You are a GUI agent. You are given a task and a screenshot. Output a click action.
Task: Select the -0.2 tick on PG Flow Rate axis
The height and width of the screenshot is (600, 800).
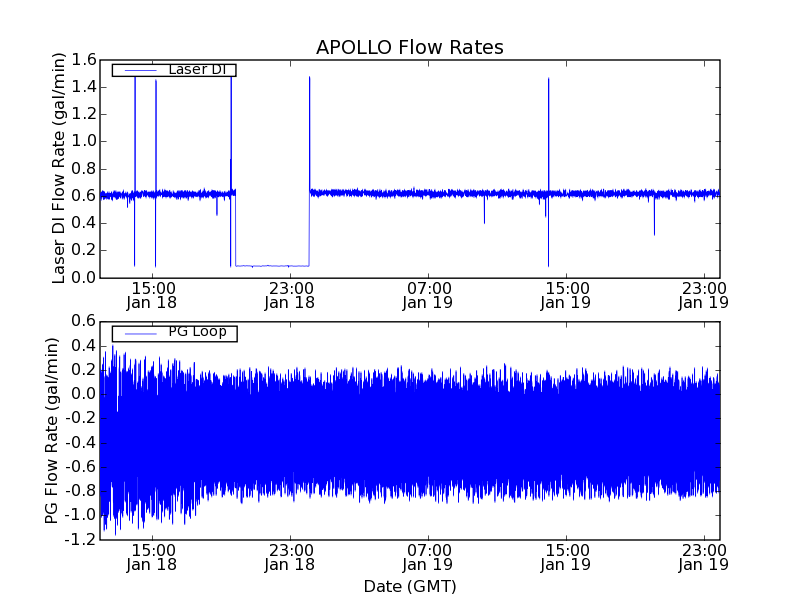[80, 418]
